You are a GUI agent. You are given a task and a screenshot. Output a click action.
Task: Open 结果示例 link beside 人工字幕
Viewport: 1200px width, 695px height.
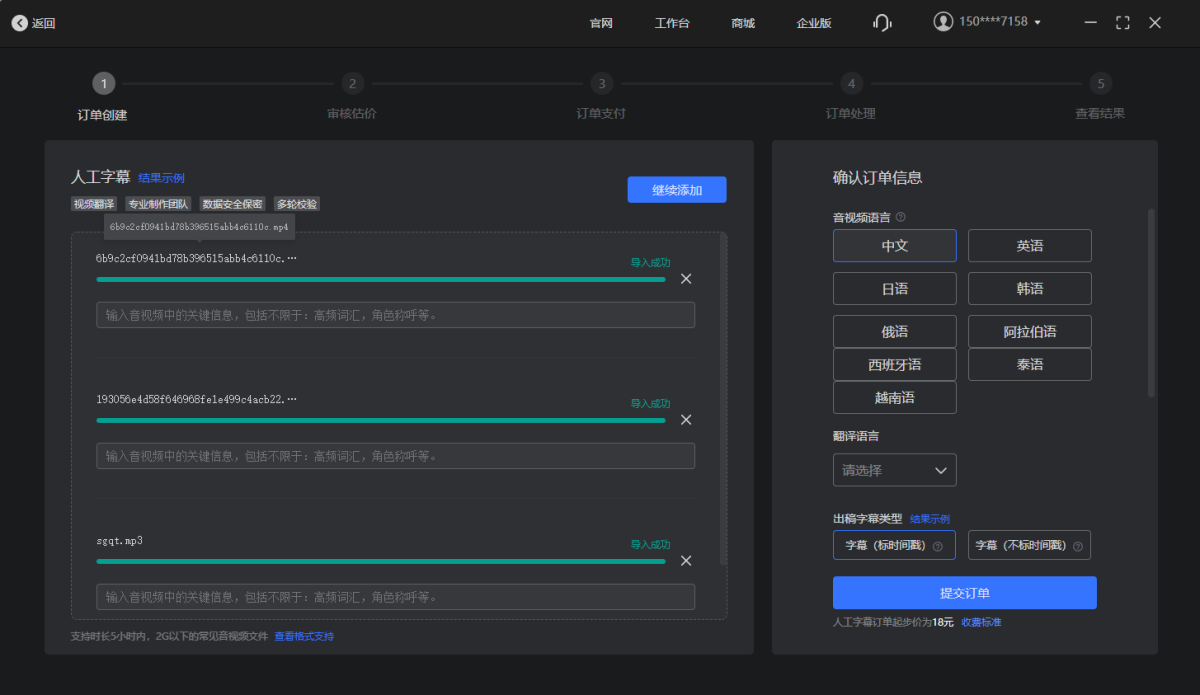coord(161,178)
